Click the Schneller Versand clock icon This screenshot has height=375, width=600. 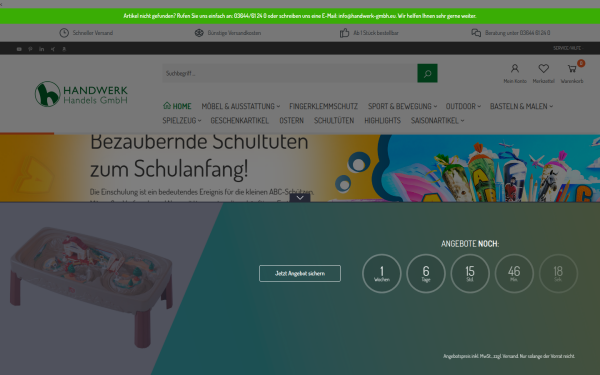click(x=64, y=33)
